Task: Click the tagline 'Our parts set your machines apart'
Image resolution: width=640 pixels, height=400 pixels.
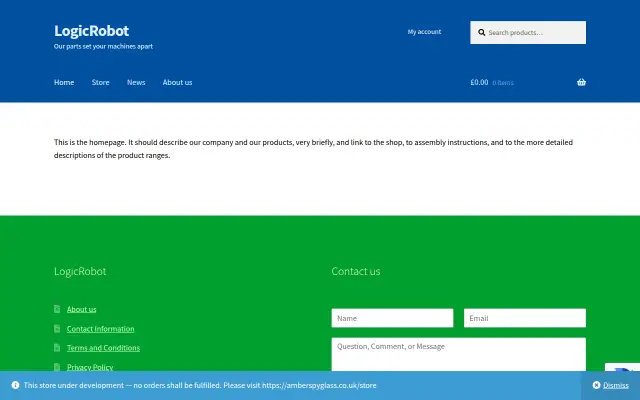Action: (103, 47)
